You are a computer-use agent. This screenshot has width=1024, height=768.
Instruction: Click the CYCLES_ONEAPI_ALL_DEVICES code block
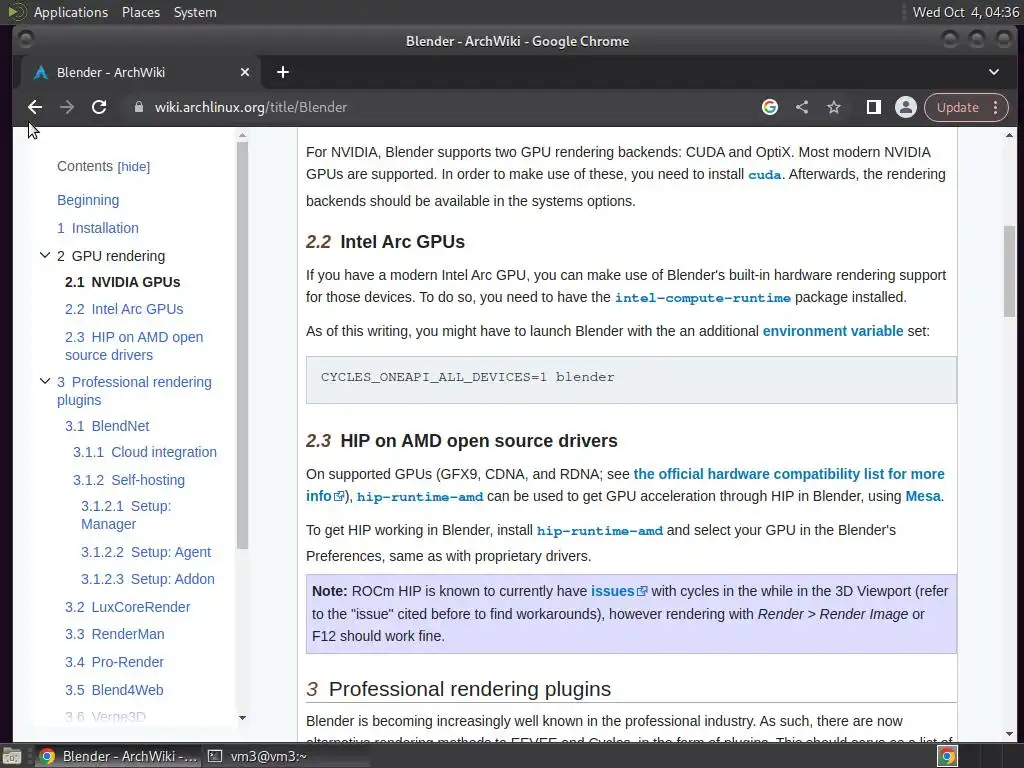tap(631, 379)
